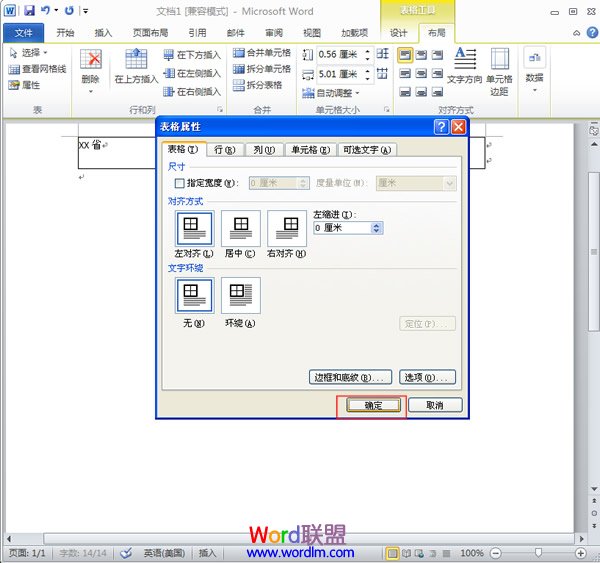Click Cancel (取消) button in dialog

tap(435, 405)
